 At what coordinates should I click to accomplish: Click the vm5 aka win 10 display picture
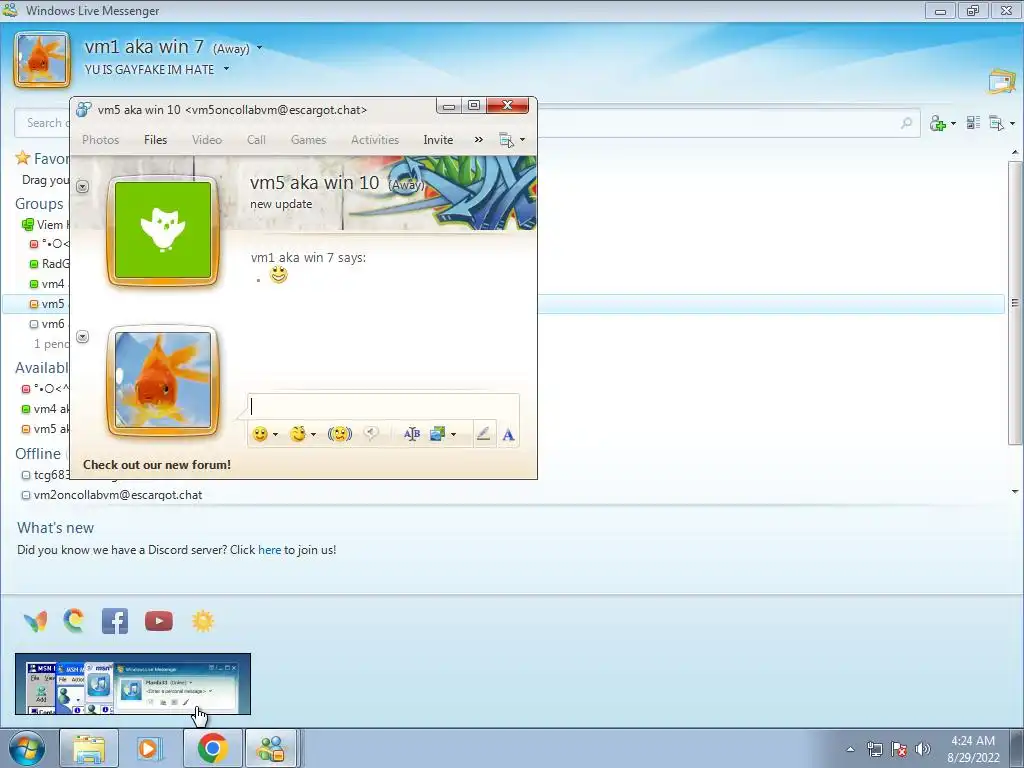[163, 231]
